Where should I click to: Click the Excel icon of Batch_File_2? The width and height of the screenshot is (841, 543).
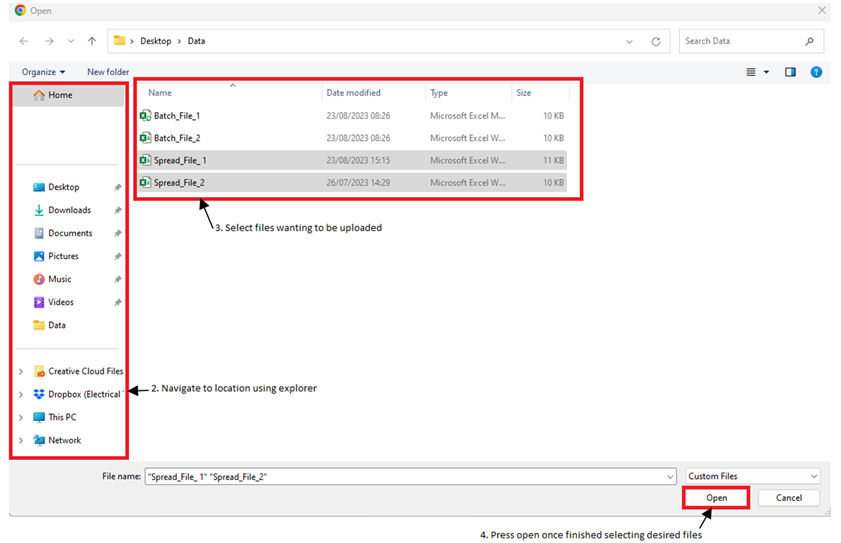(x=145, y=138)
